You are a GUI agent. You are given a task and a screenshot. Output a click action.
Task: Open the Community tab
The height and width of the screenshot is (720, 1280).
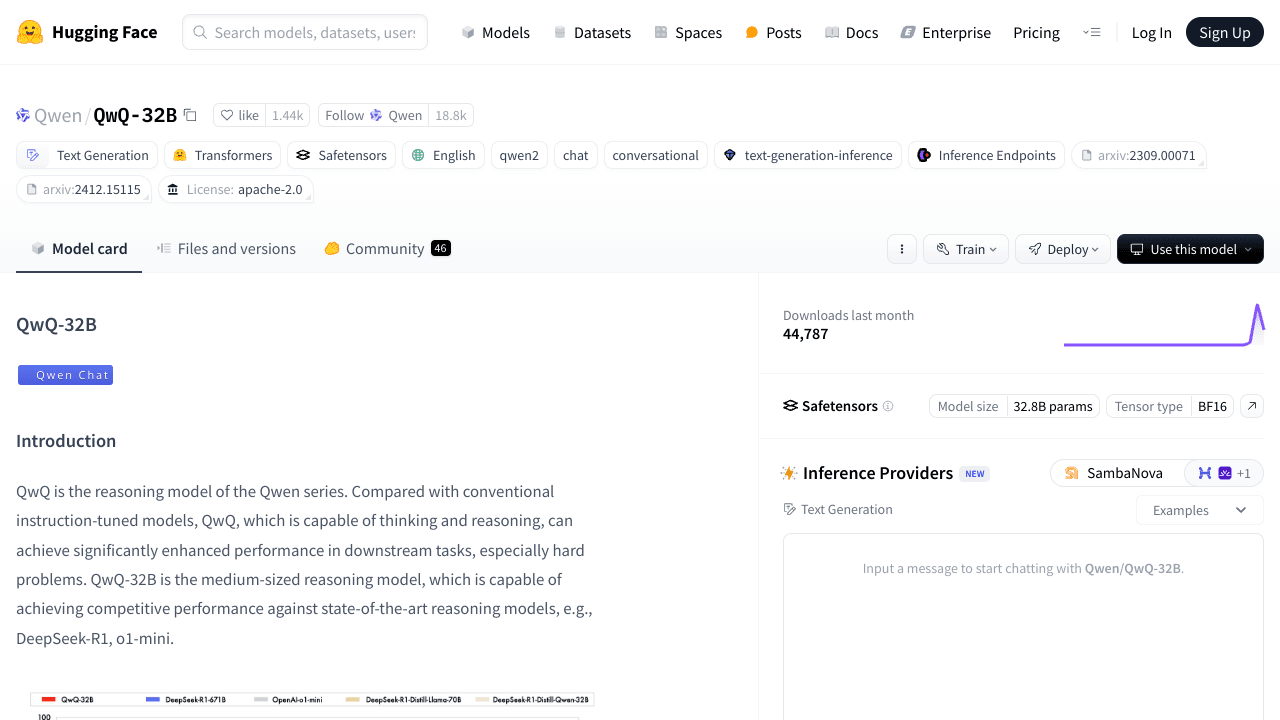[386, 249]
